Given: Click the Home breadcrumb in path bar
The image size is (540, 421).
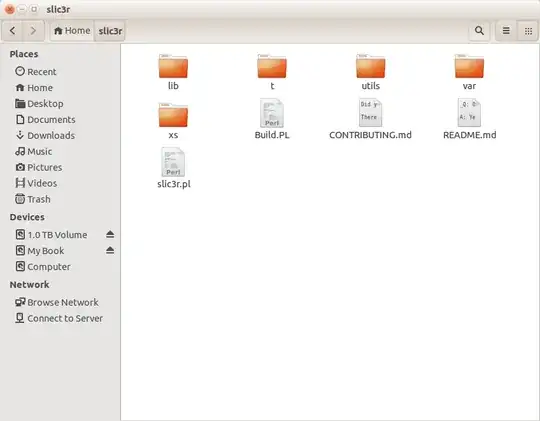Looking at the screenshot, I should coord(72,31).
